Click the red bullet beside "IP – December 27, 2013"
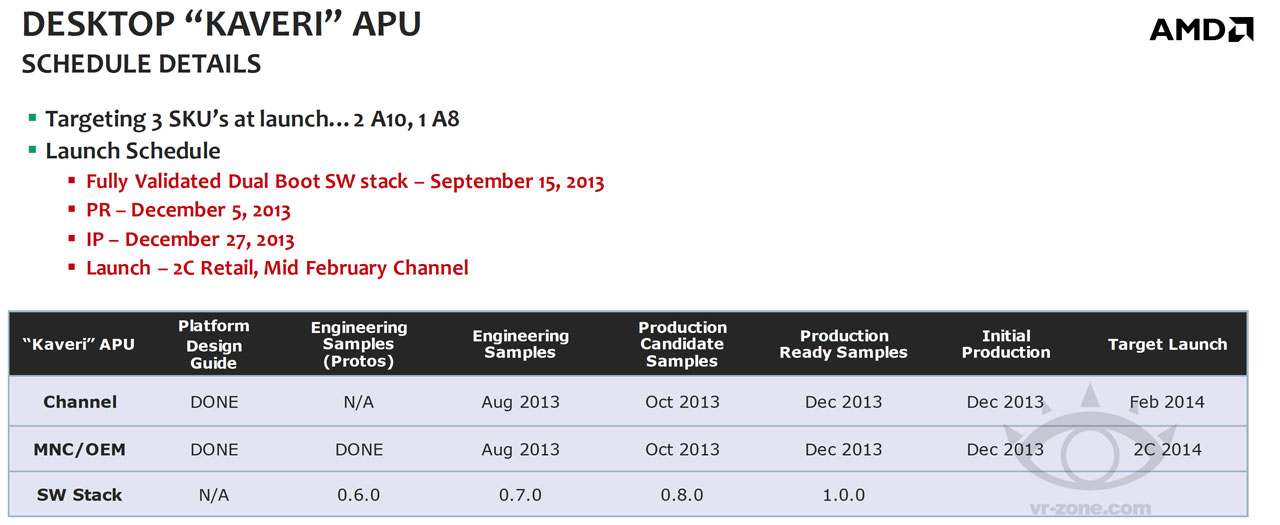 (72, 239)
